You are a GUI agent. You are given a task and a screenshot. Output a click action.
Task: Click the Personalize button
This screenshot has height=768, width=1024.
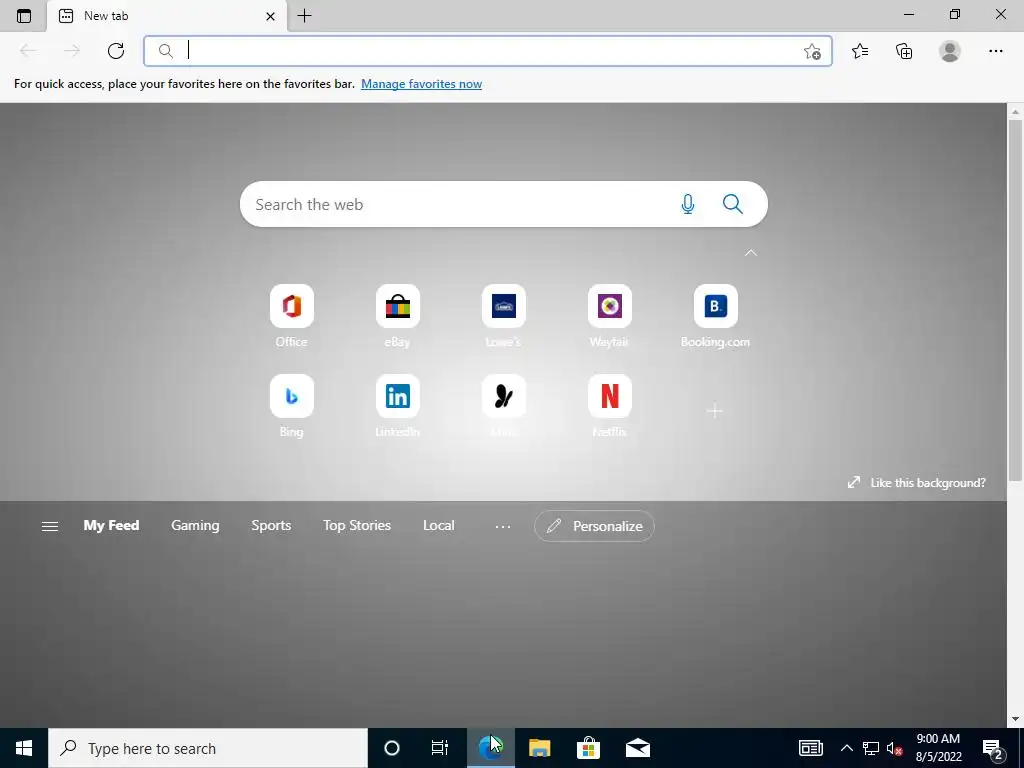coord(594,526)
